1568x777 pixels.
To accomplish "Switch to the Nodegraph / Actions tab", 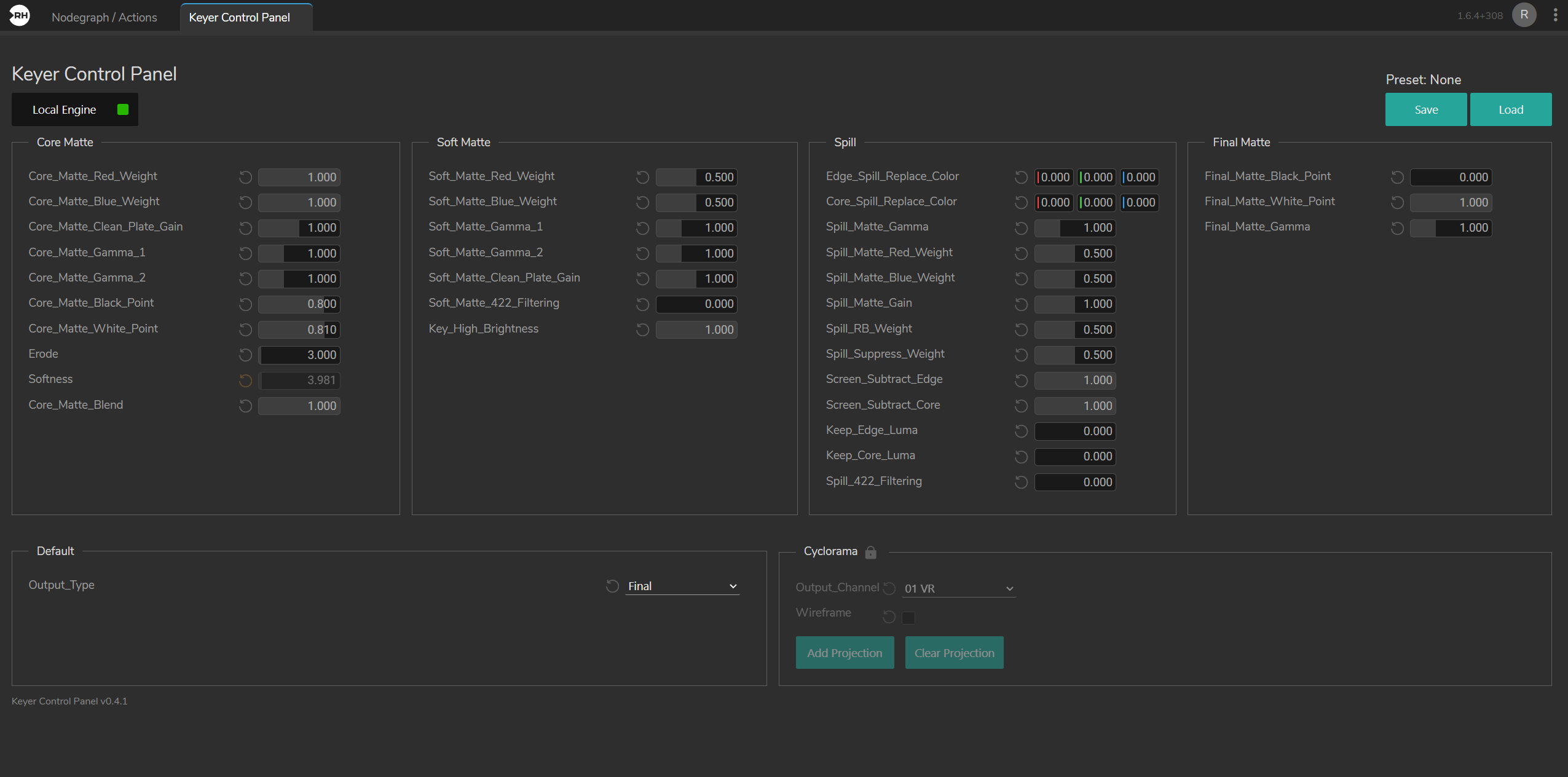I will 104,17.
